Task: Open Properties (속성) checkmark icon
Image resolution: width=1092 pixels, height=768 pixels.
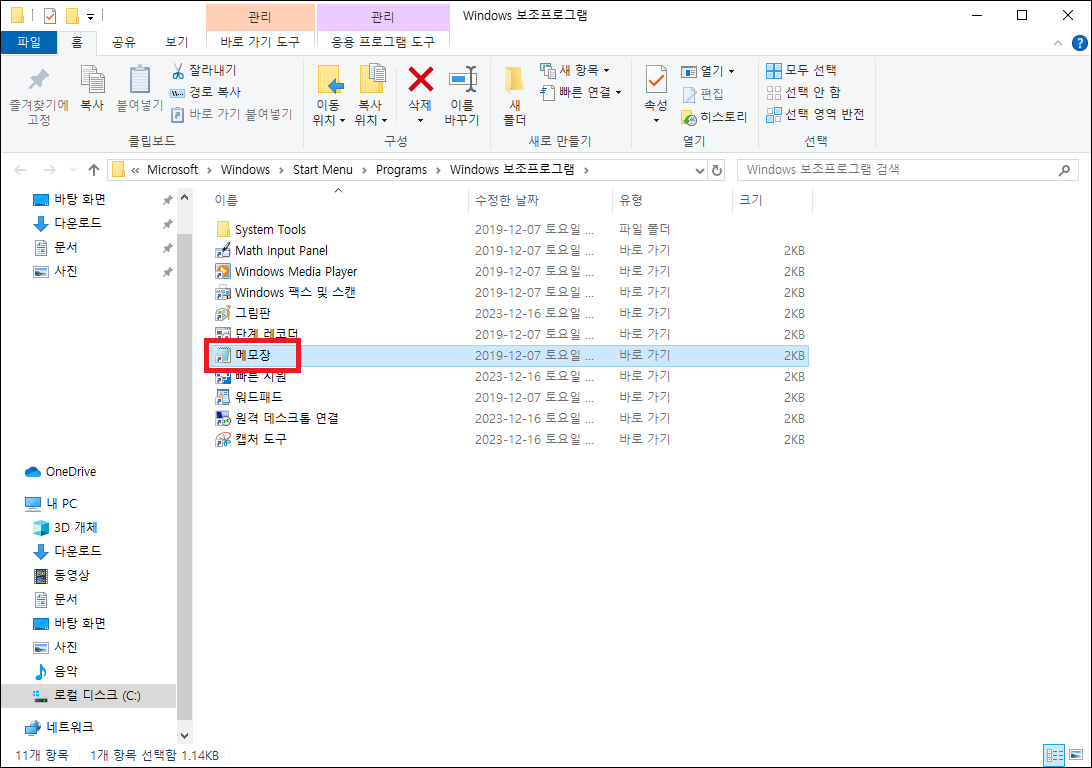Action: 655,79
